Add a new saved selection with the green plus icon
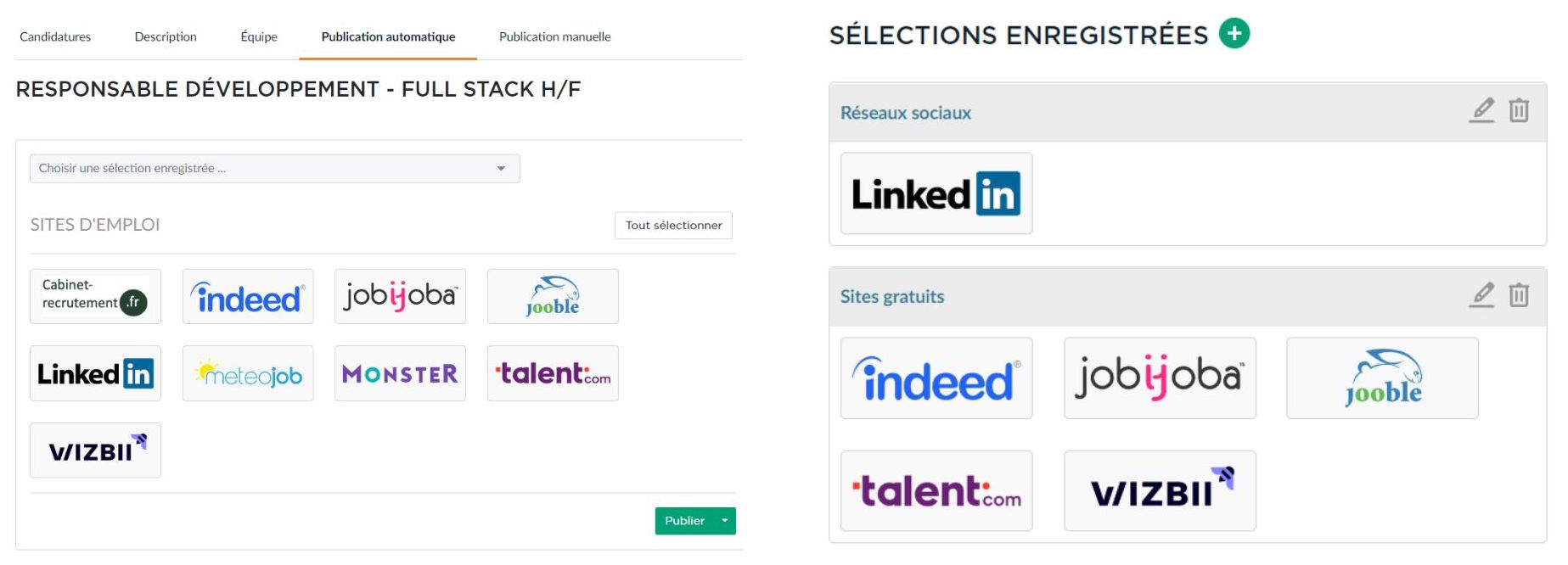 [x=1234, y=34]
